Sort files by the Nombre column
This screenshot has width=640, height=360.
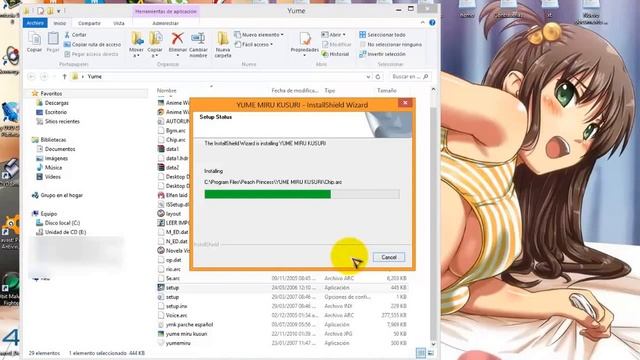pos(167,91)
